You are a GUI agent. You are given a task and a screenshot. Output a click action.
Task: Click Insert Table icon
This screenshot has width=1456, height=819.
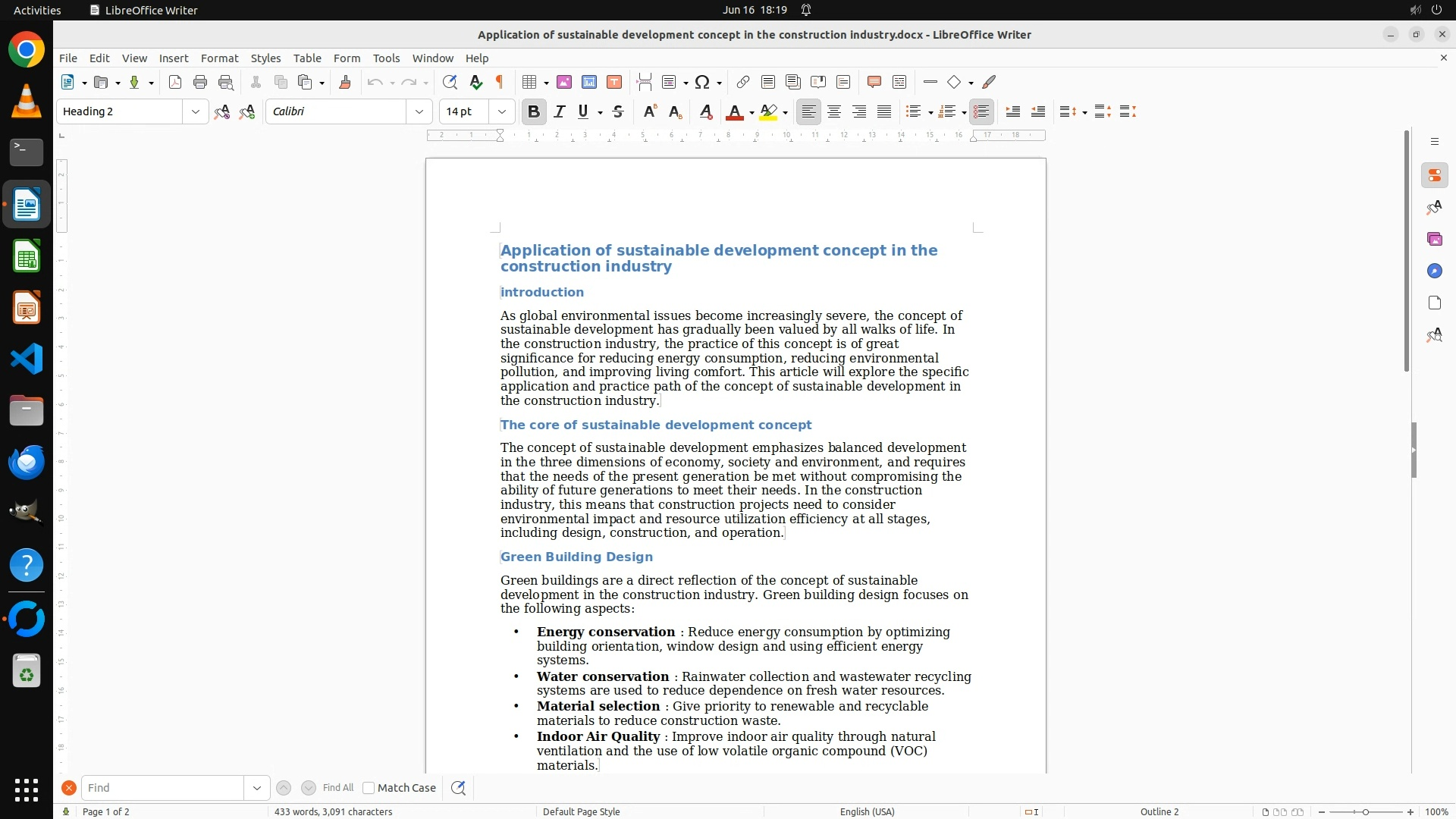point(530,83)
